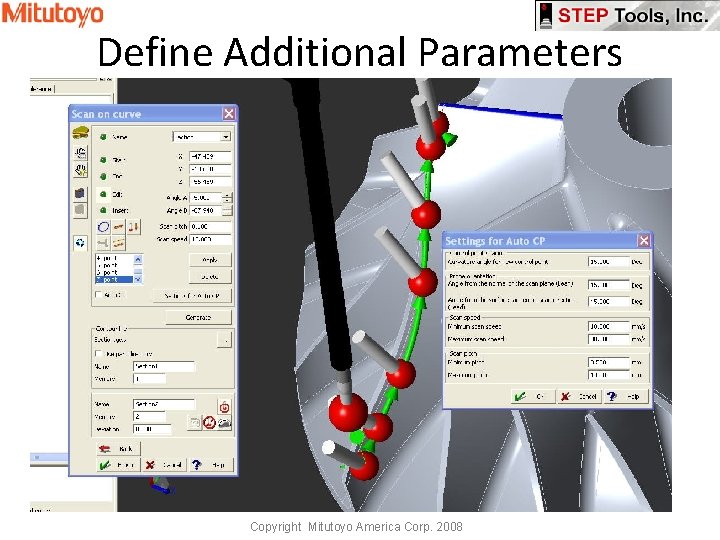Click the down arrow of the point list scrollbar
The width and height of the screenshot is (720, 540).
click(x=138, y=279)
